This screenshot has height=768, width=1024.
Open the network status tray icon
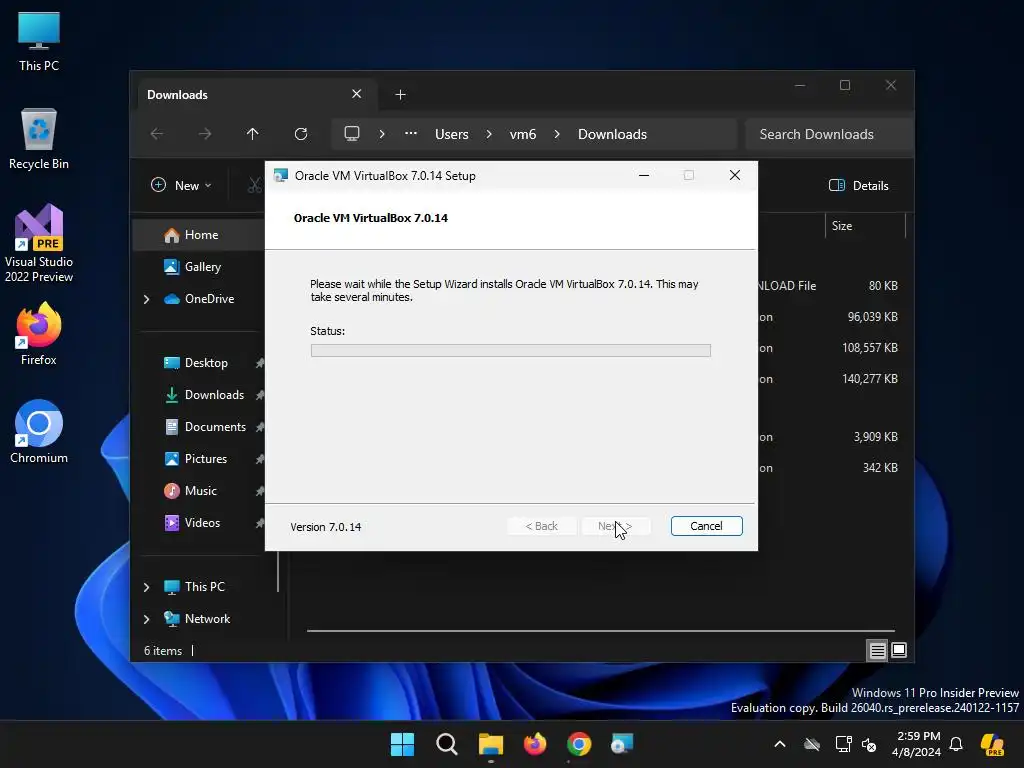(843, 744)
